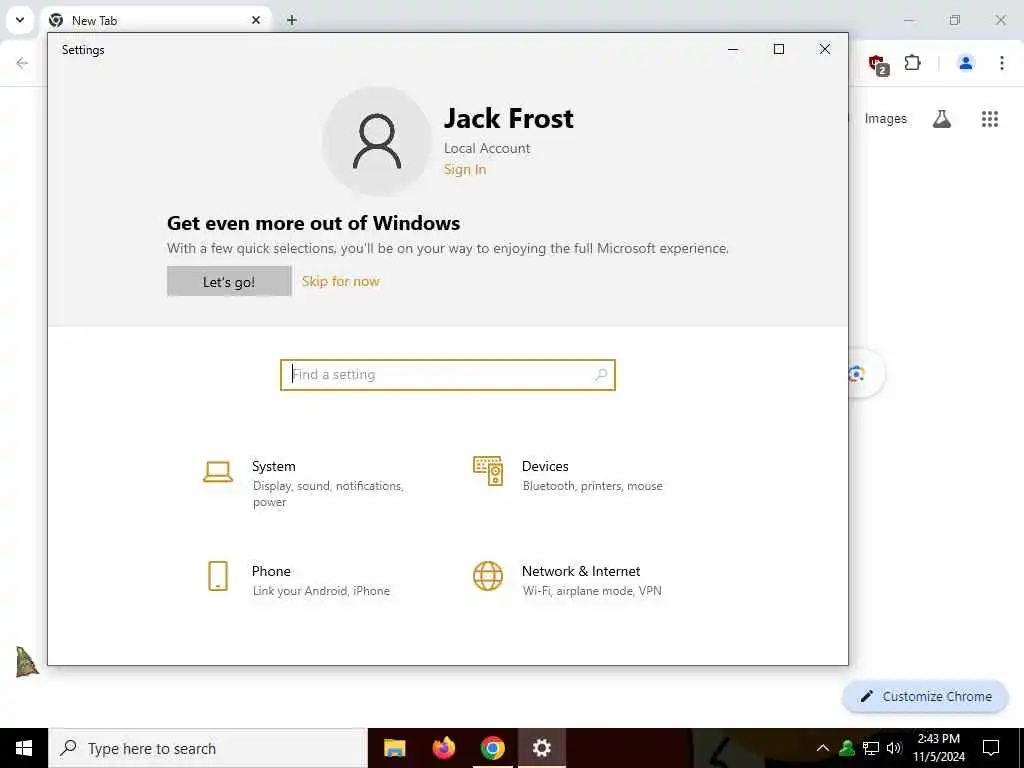1024x768 pixels.
Task: Click the green user icon in system tray
Action: (847, 748)
